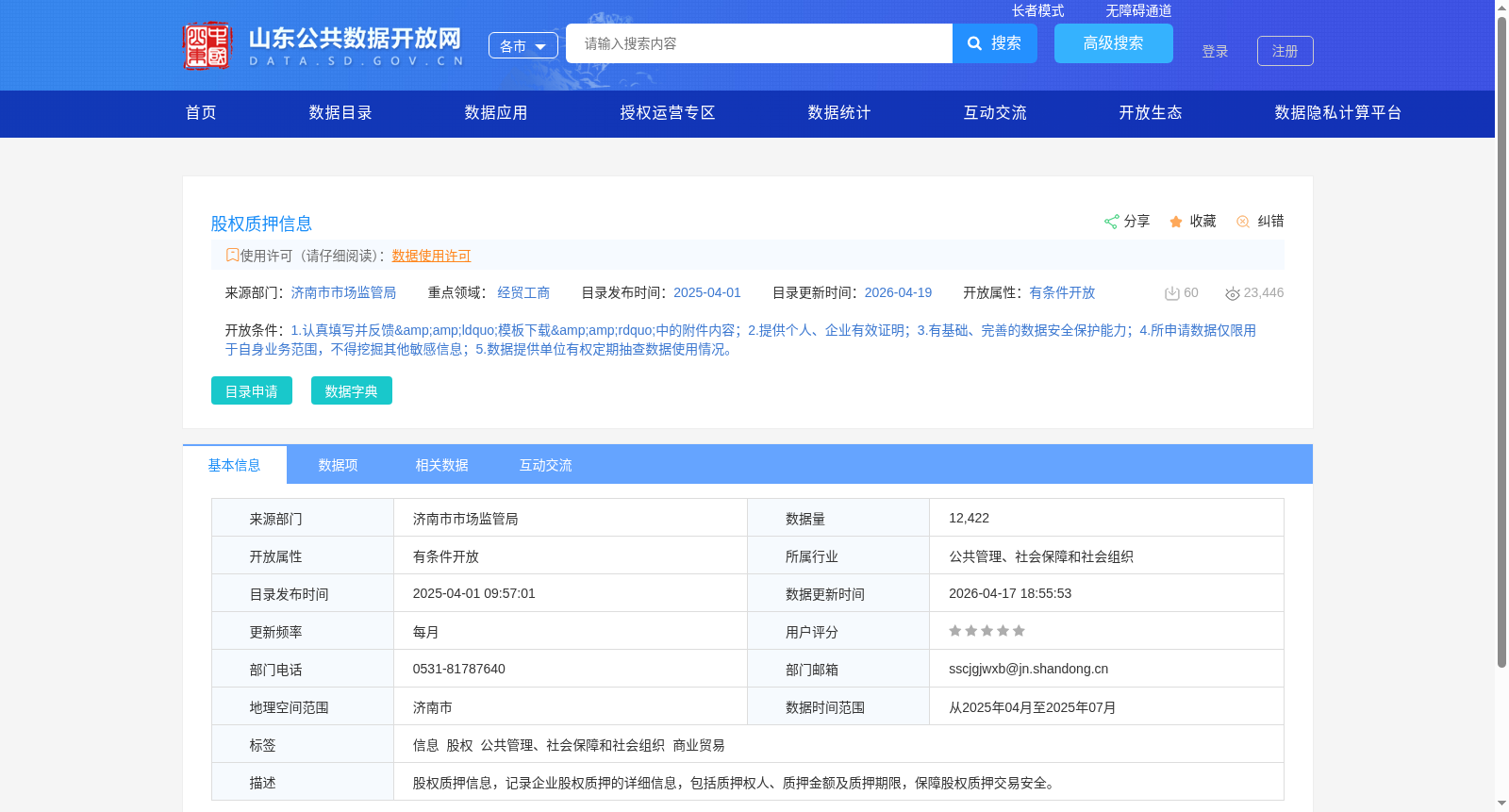The image size is (1509, 812).
Task: Open the 各市 city dropdown
Action: 523,45
